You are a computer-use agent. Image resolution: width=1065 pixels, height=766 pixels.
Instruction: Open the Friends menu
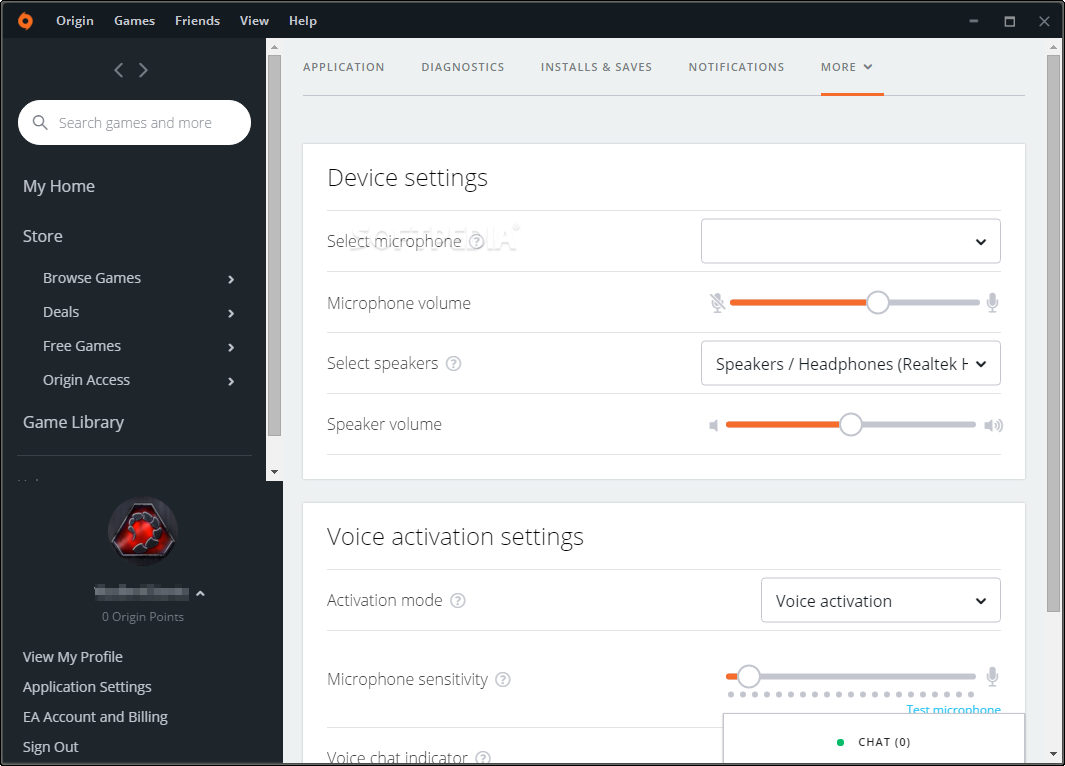click(198, 21)
